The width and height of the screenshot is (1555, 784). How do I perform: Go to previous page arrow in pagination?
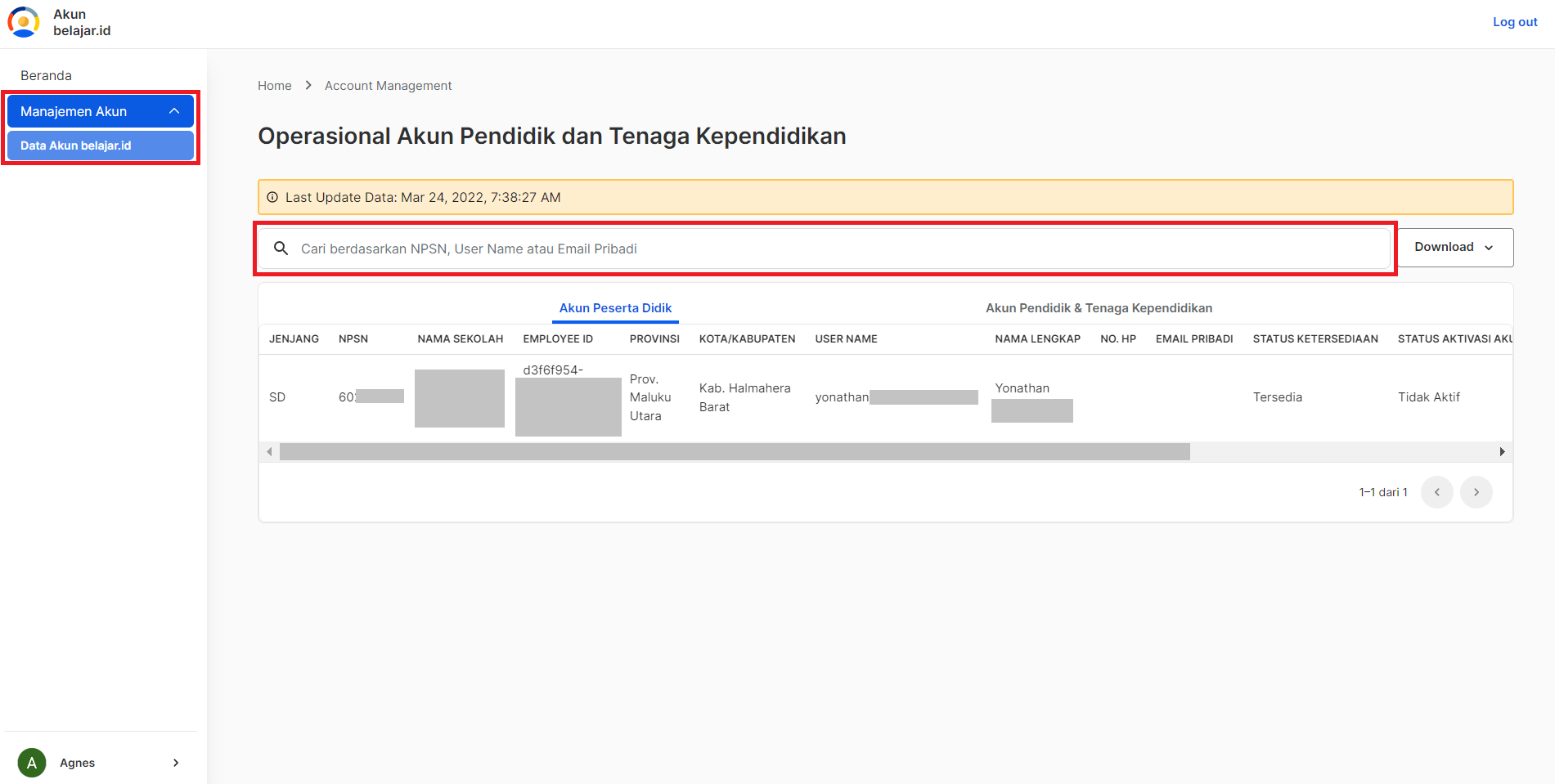pos(1437,492)
